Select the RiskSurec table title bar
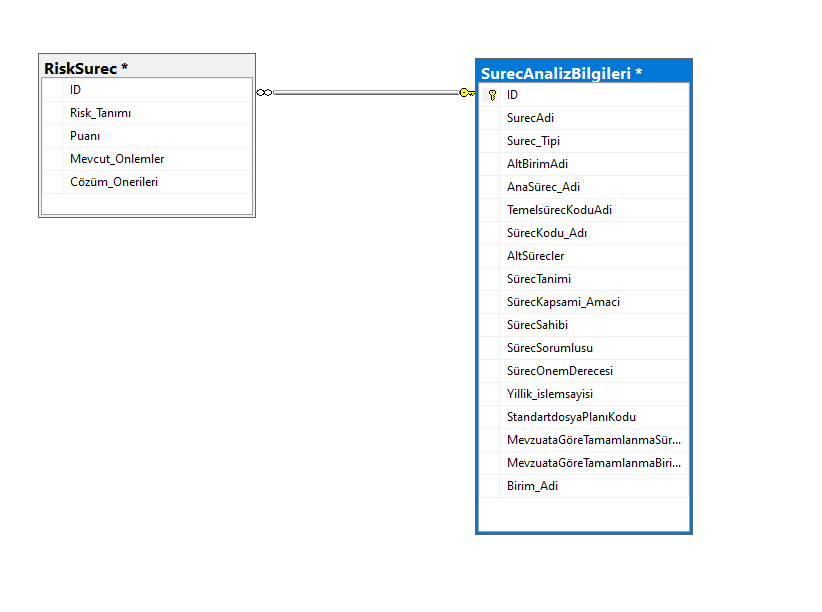The width and height of the screenshot is (822, 612). click(146, 68)
